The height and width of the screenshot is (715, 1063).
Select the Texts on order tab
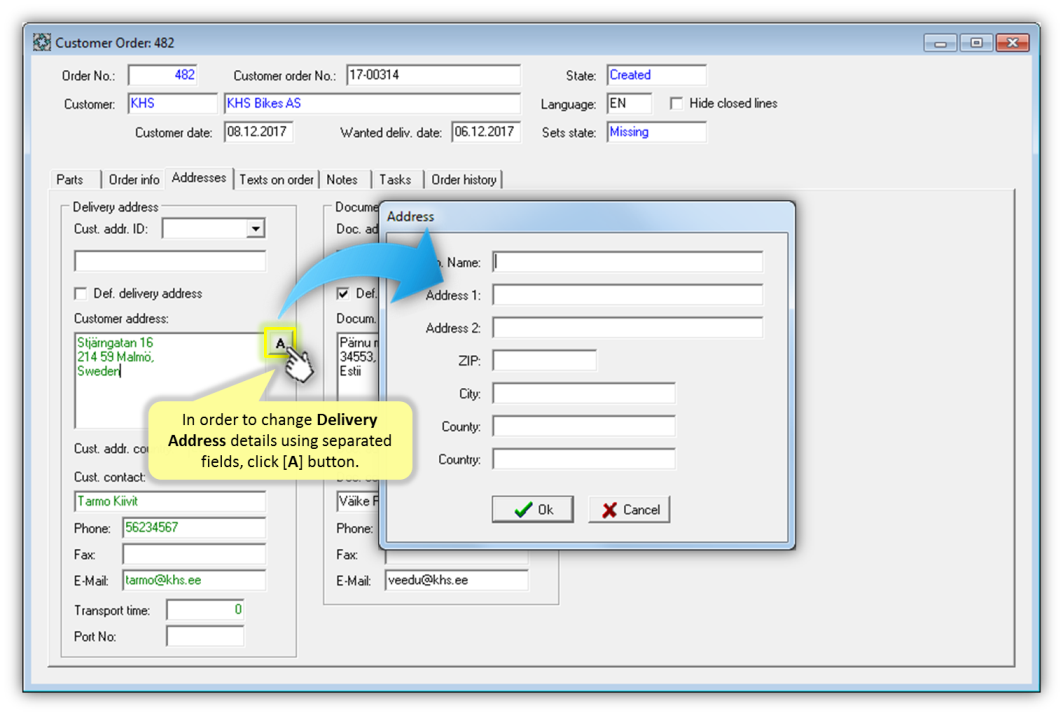click(276, 180)
